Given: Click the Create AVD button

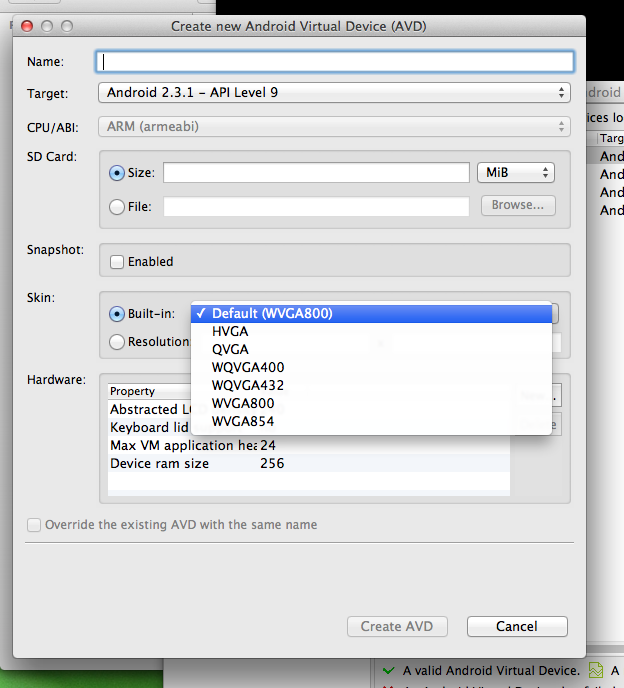Looking at the screenshot, I should pos(397,626).
